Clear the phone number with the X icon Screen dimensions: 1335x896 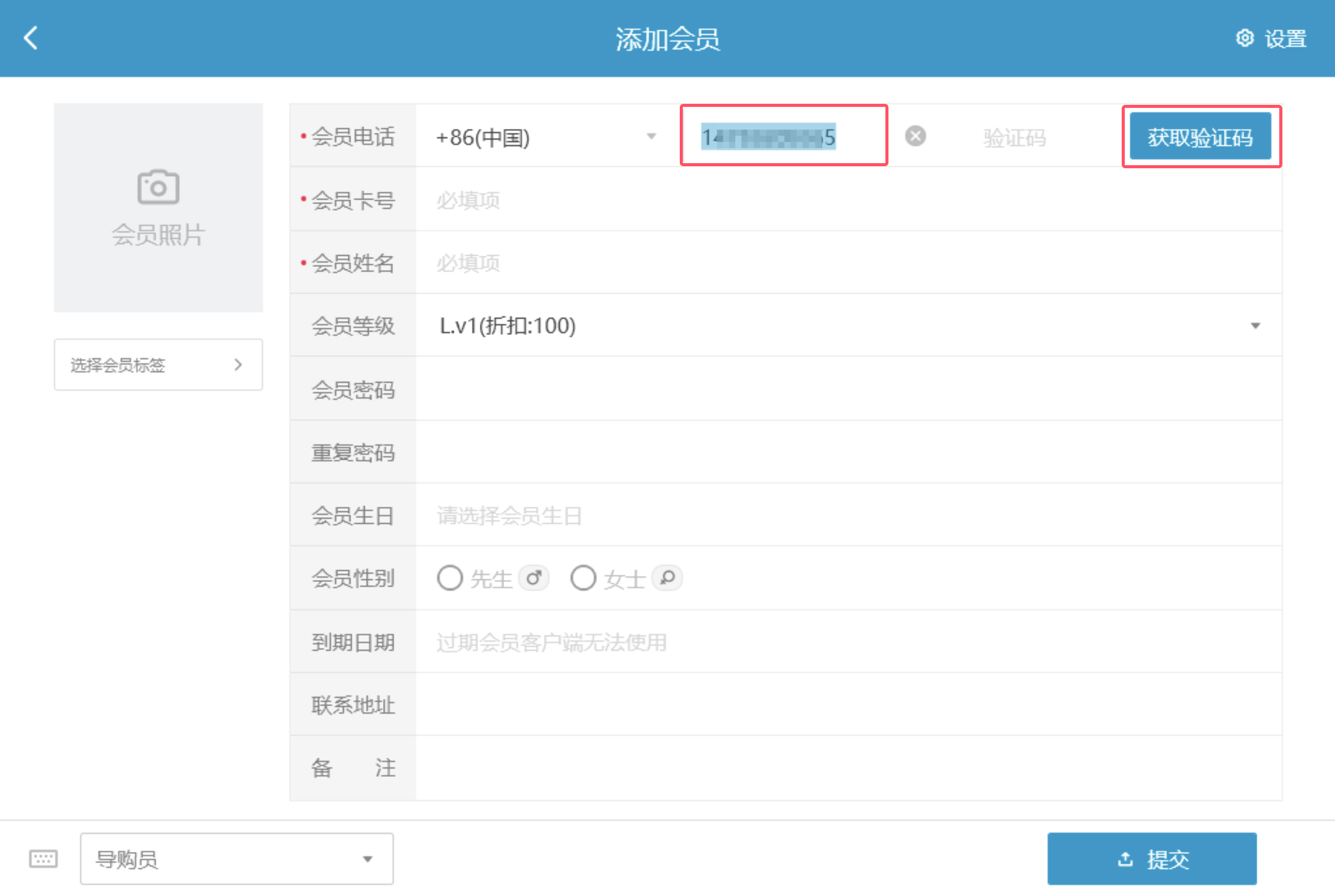tap(916, 137)
